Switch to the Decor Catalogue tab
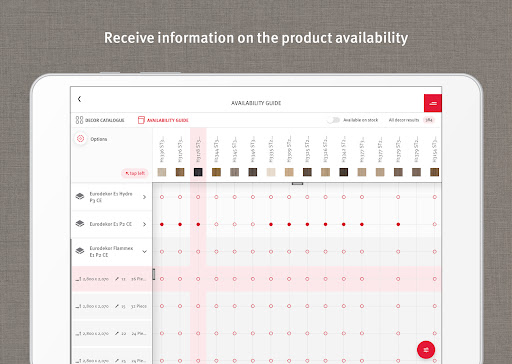Screen dimensions: 512x364 100,120
